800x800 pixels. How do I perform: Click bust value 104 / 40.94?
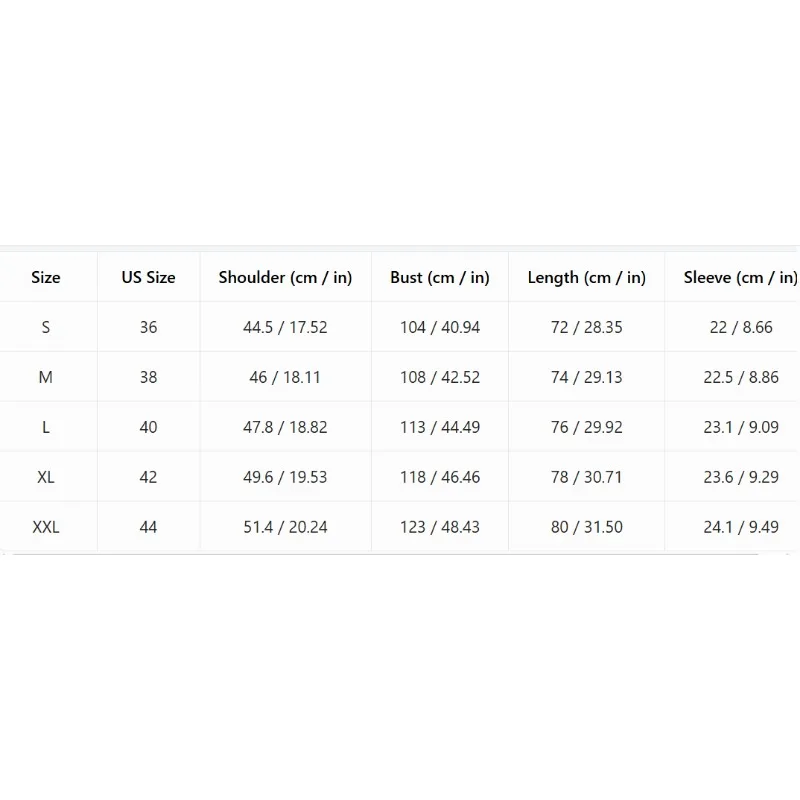(x=440, y=327)
